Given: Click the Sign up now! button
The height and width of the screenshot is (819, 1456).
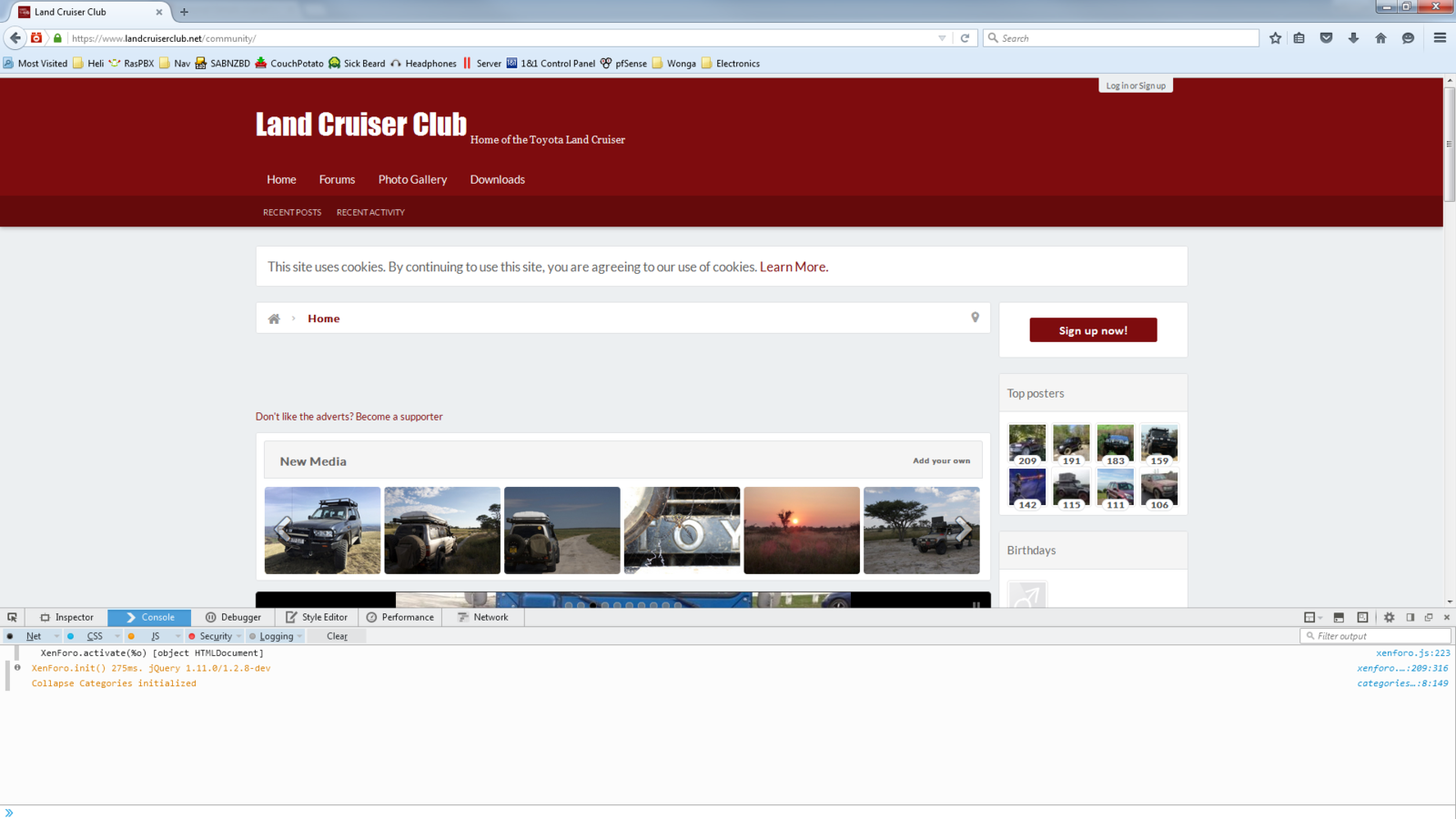Looking at the screenshot, I should pyautogui.click(x=1093, y=330).
